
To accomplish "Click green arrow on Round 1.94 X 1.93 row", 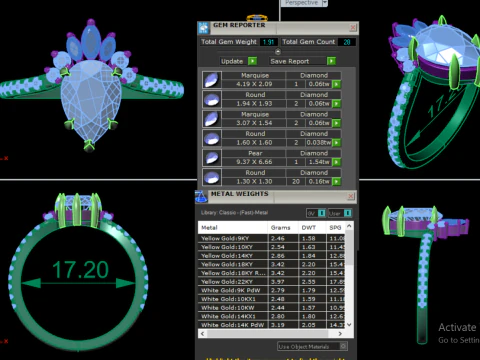I will (x=337, y=104).
